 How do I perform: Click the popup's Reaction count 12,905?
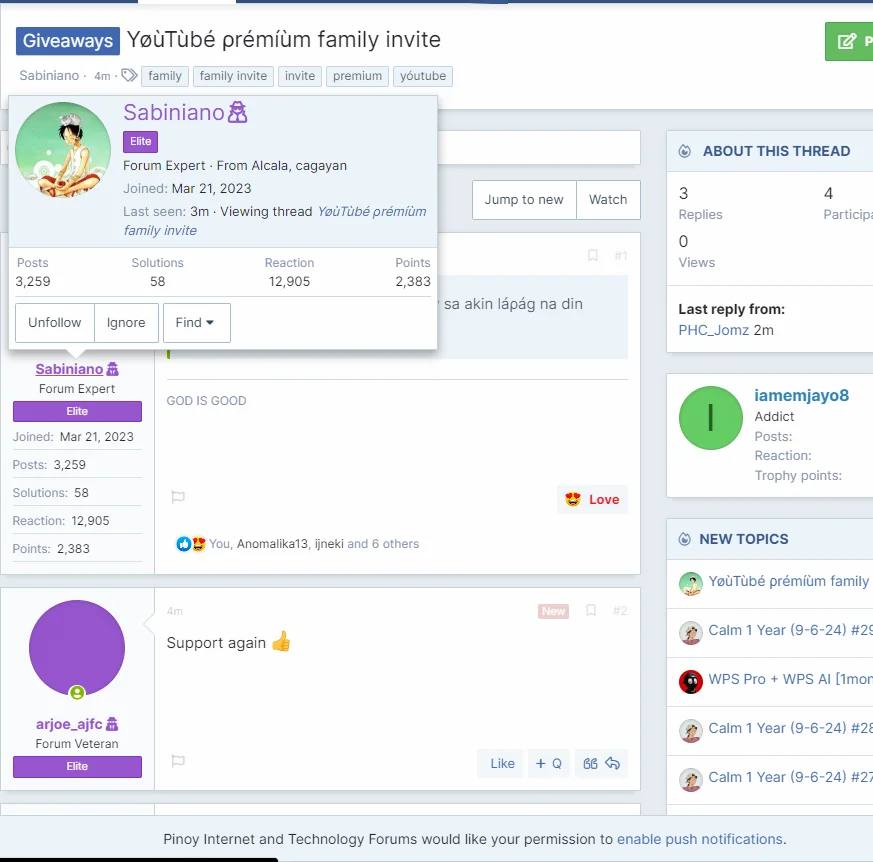click(x=289, y=282)
